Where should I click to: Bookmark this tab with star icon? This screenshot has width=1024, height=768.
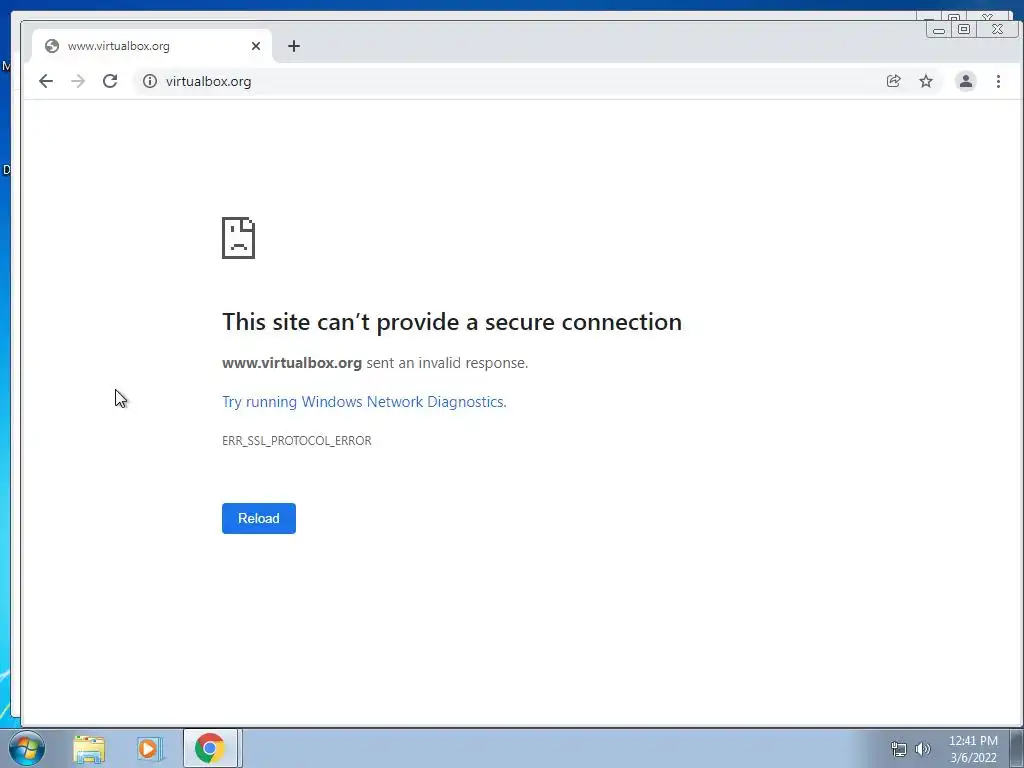[x=925, y=81]
